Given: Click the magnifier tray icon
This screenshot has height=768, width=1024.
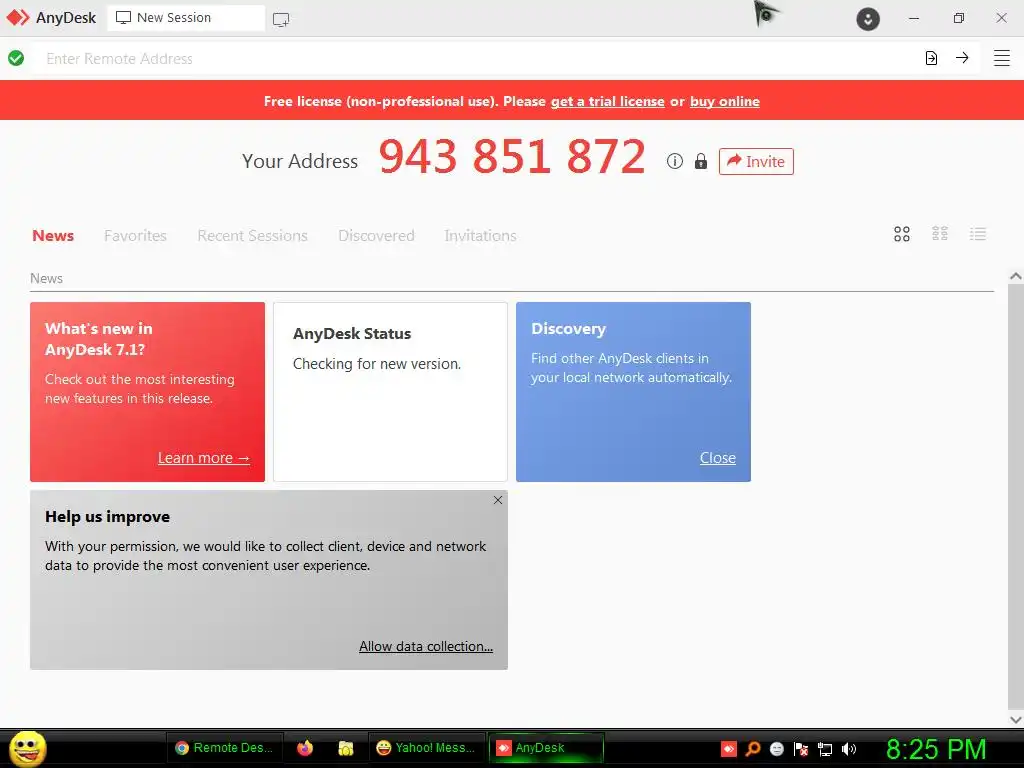Looking at the screenshot, I should pyautogui.click(x=753, y=749).
